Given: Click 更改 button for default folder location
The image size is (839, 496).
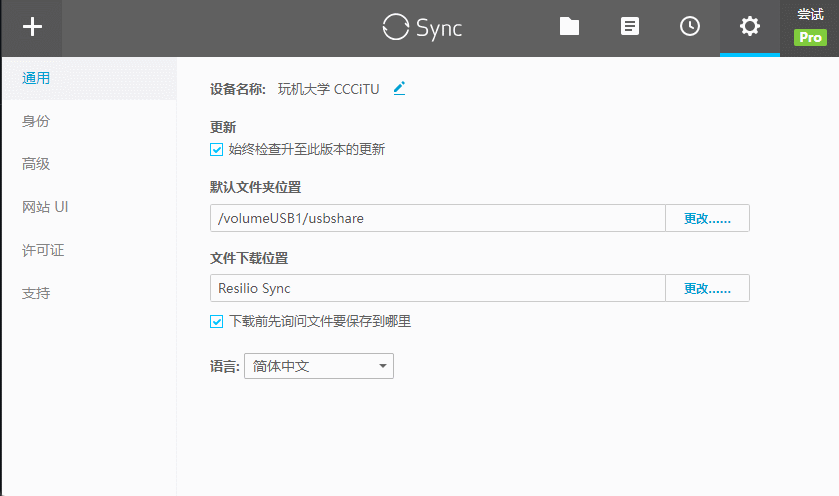Looking at the screenshot, I should [707, 218].
